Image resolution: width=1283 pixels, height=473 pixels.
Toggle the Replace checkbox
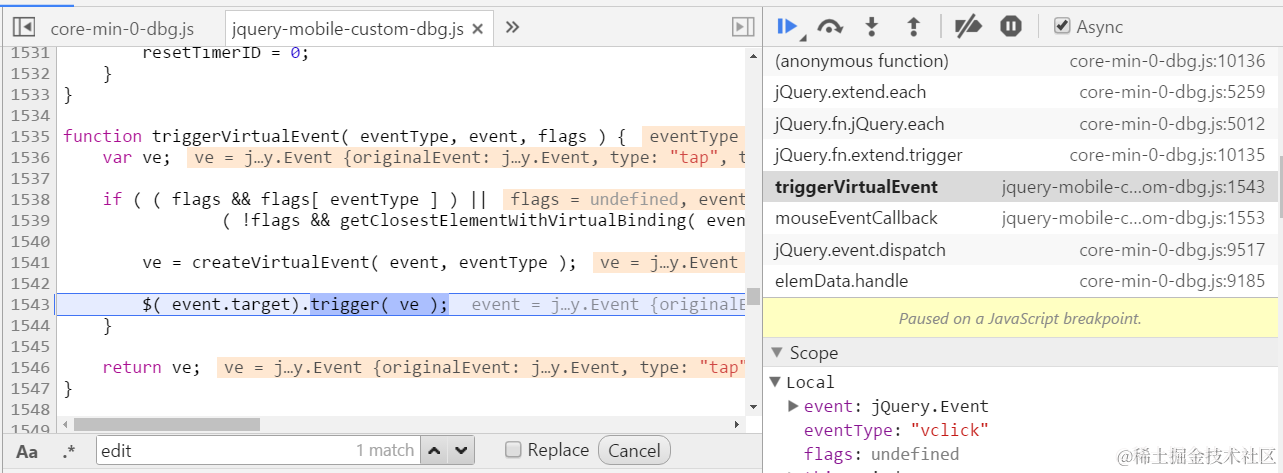pos(513,450)
